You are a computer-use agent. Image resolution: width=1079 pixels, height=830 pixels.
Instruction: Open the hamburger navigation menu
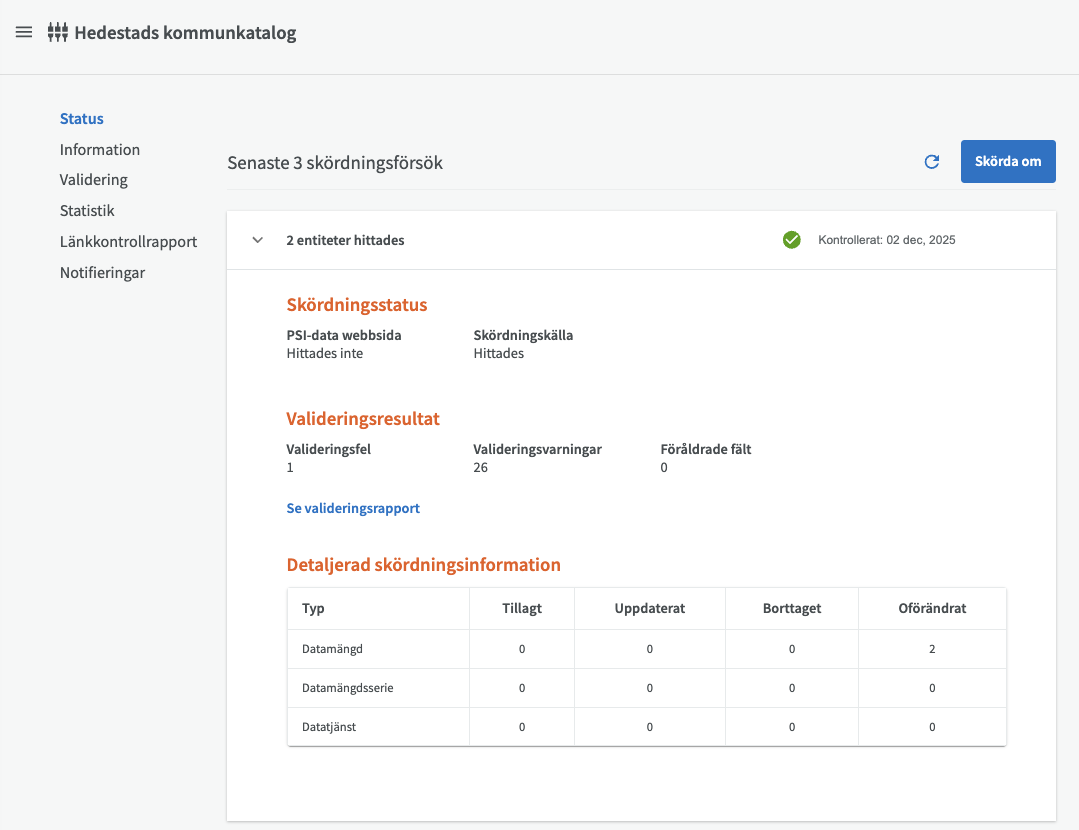click(x=24, y=33)
